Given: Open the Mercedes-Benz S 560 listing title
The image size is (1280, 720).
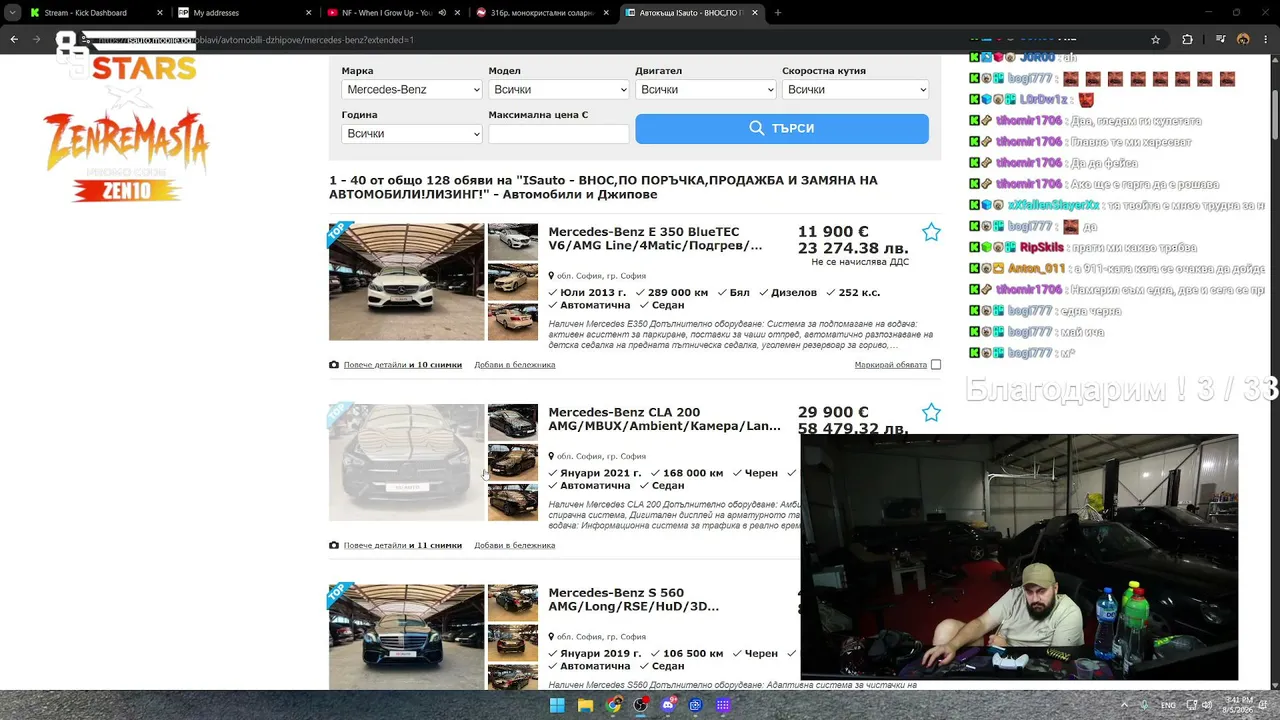Looking at the screenshot, I should click(x=634, y=600).
